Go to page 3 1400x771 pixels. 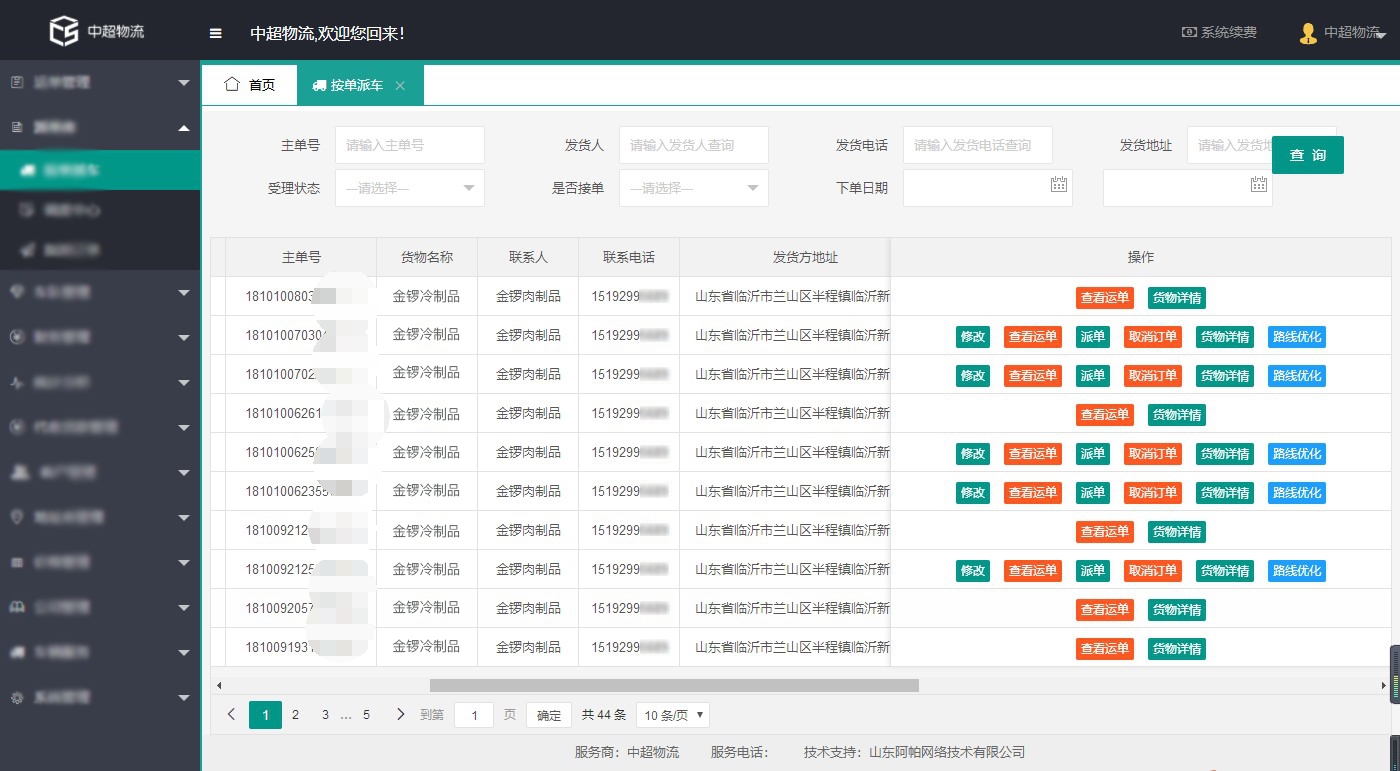point(325,715)
